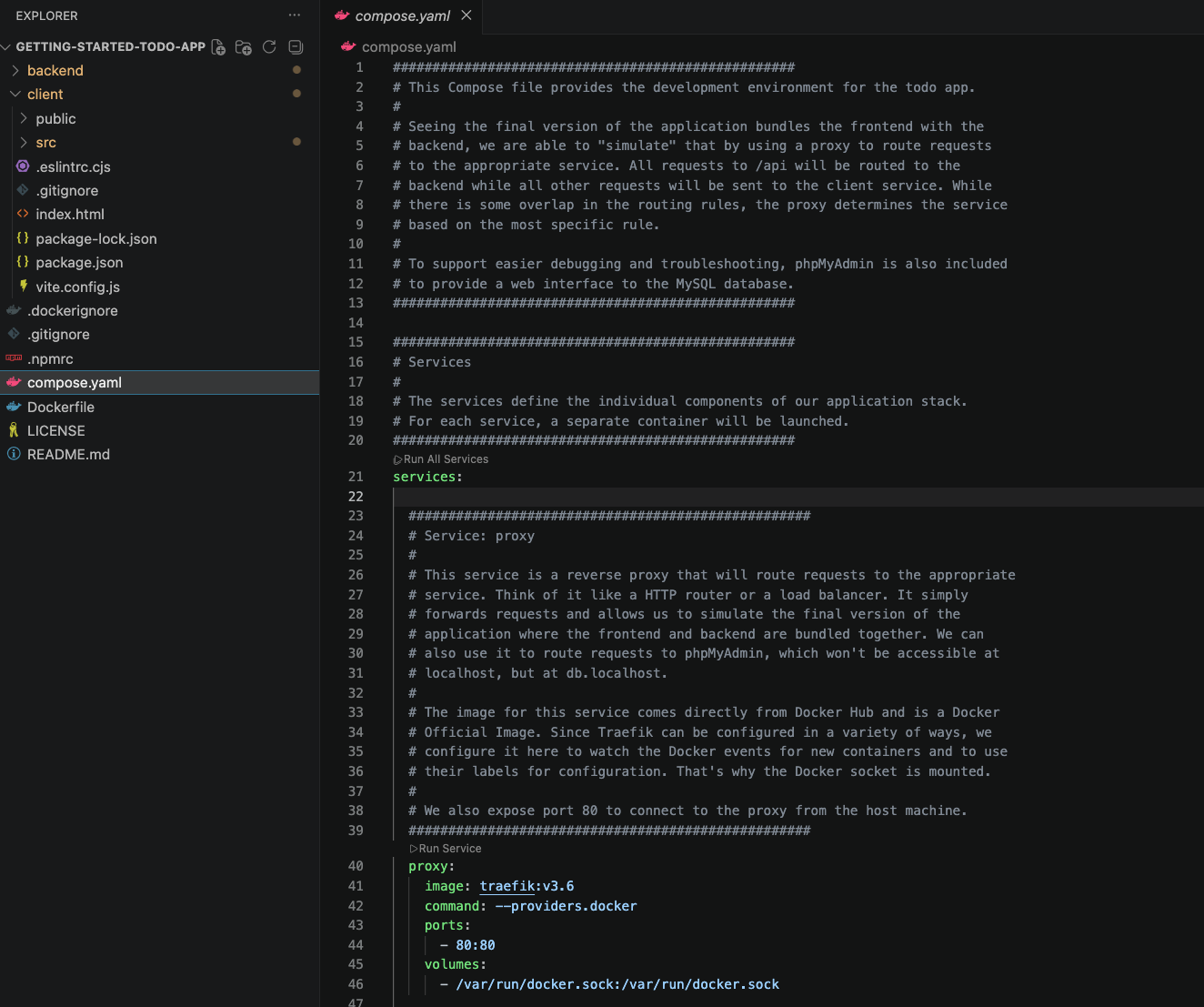Click the JSON braces icon beside package.json

(x=23, y=262)
